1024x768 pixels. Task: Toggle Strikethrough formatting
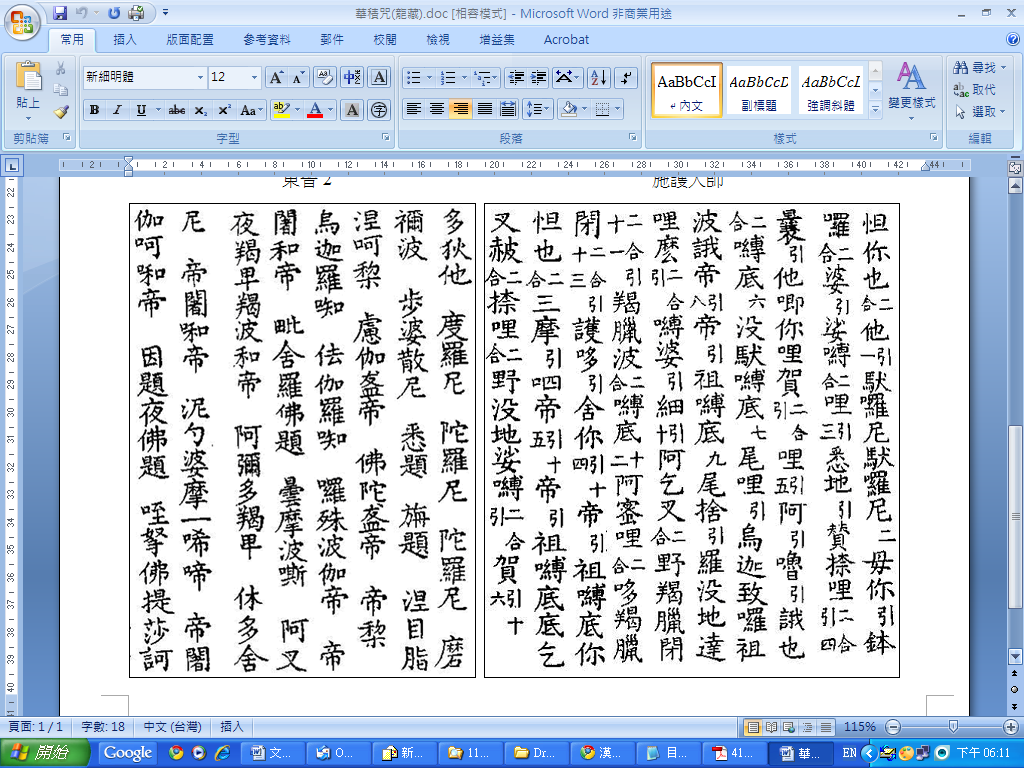pyautogui.click(x=177, y=110)
